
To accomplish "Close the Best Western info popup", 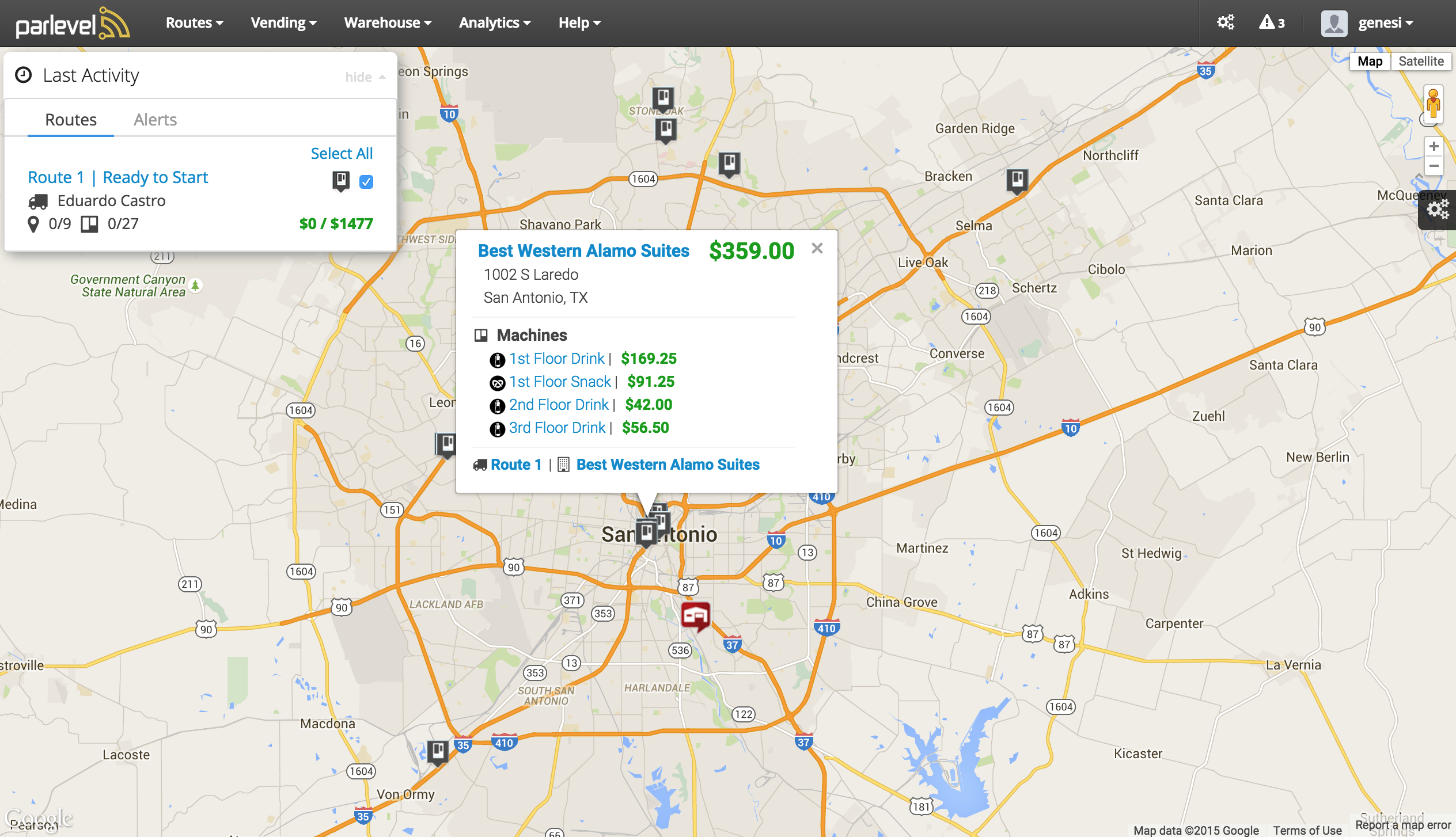I will pos(817,248).
